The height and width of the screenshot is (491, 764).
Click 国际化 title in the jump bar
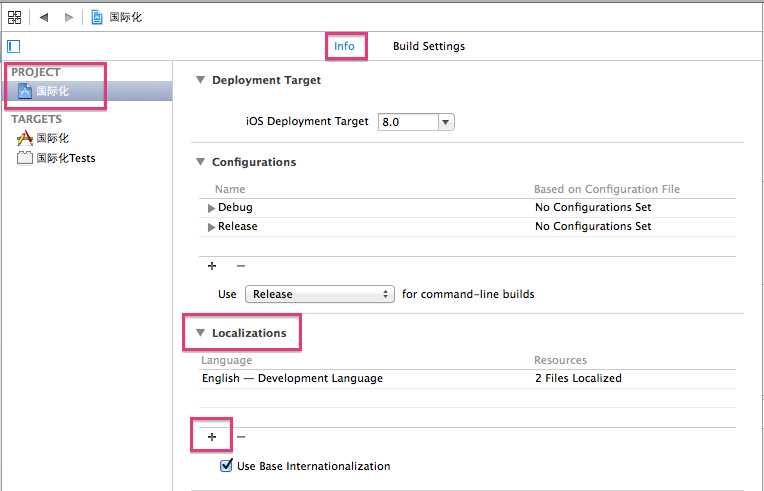126,18
